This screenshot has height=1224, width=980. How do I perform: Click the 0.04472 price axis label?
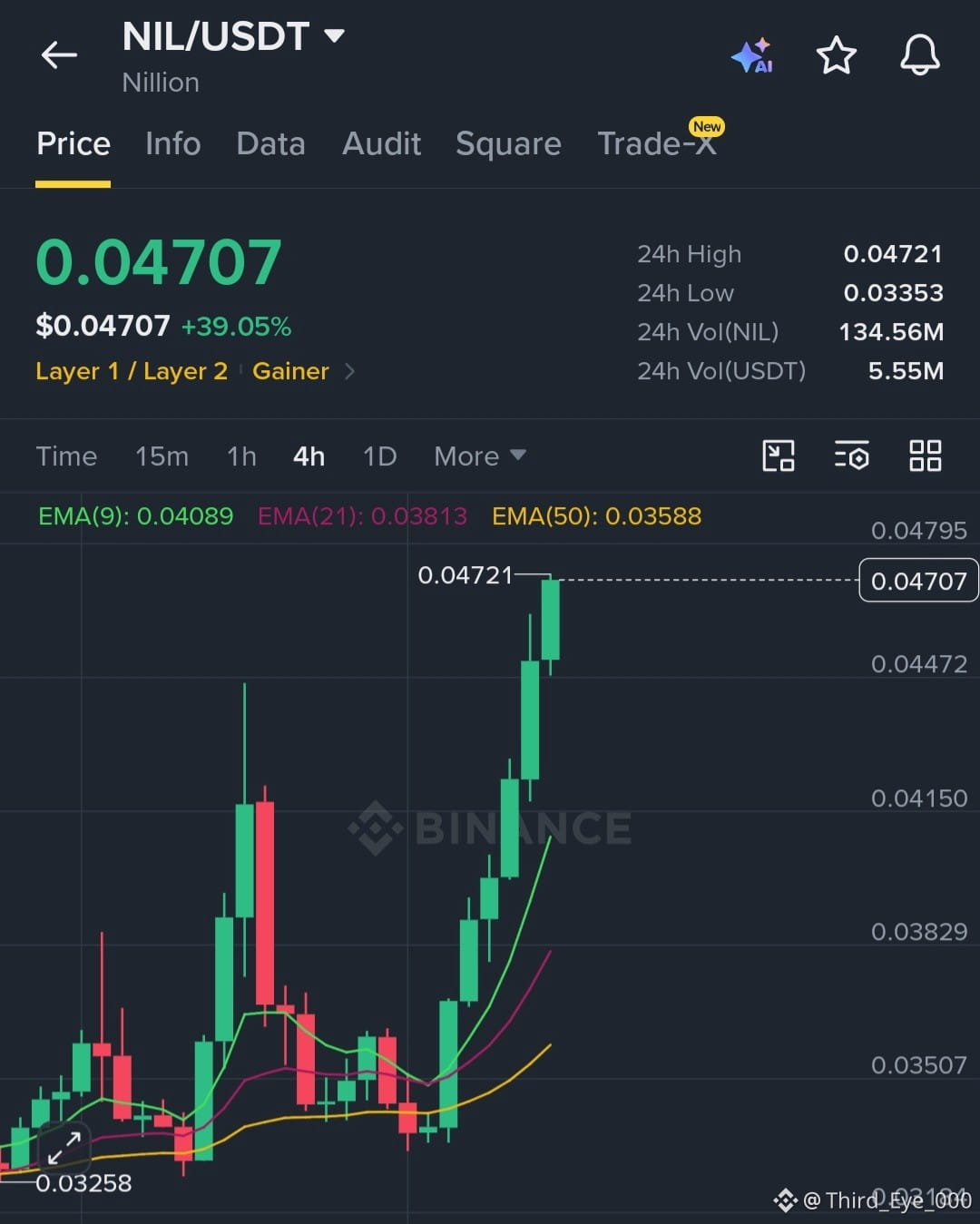click(918, 664)
